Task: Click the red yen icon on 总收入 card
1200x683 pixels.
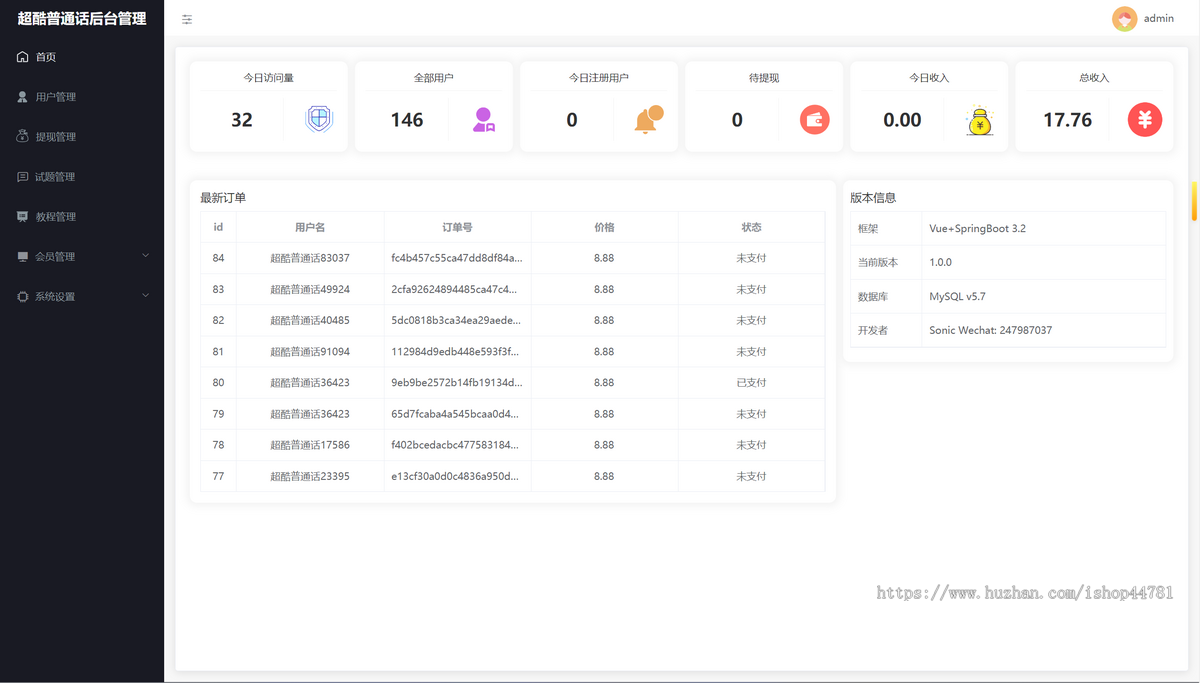Action: pyautogui.click(x=1144, y=120)
